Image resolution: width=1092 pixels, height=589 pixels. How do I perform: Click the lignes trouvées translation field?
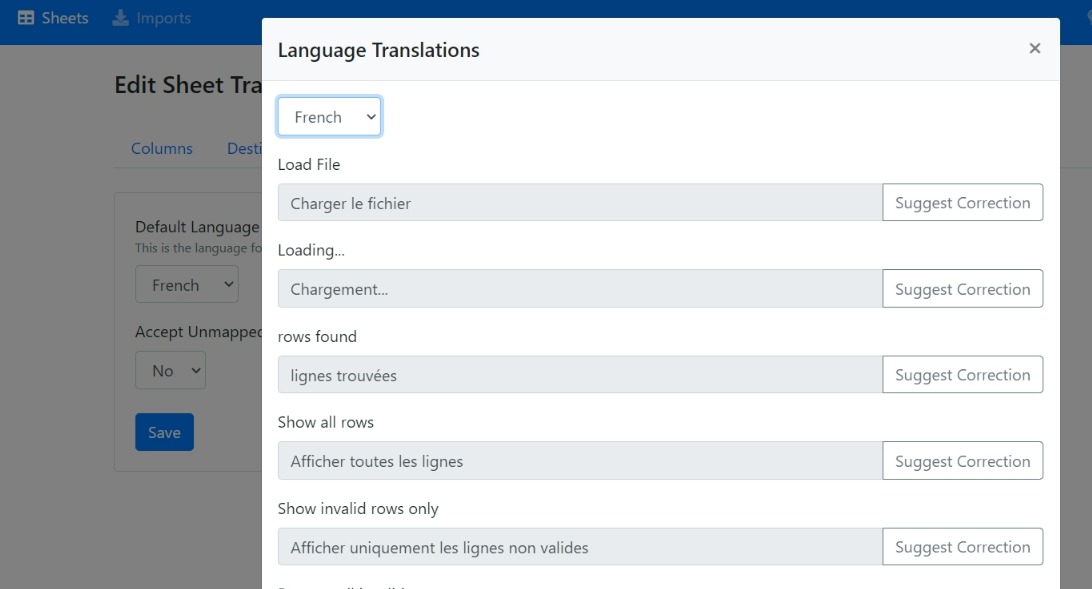coord(580,375)
